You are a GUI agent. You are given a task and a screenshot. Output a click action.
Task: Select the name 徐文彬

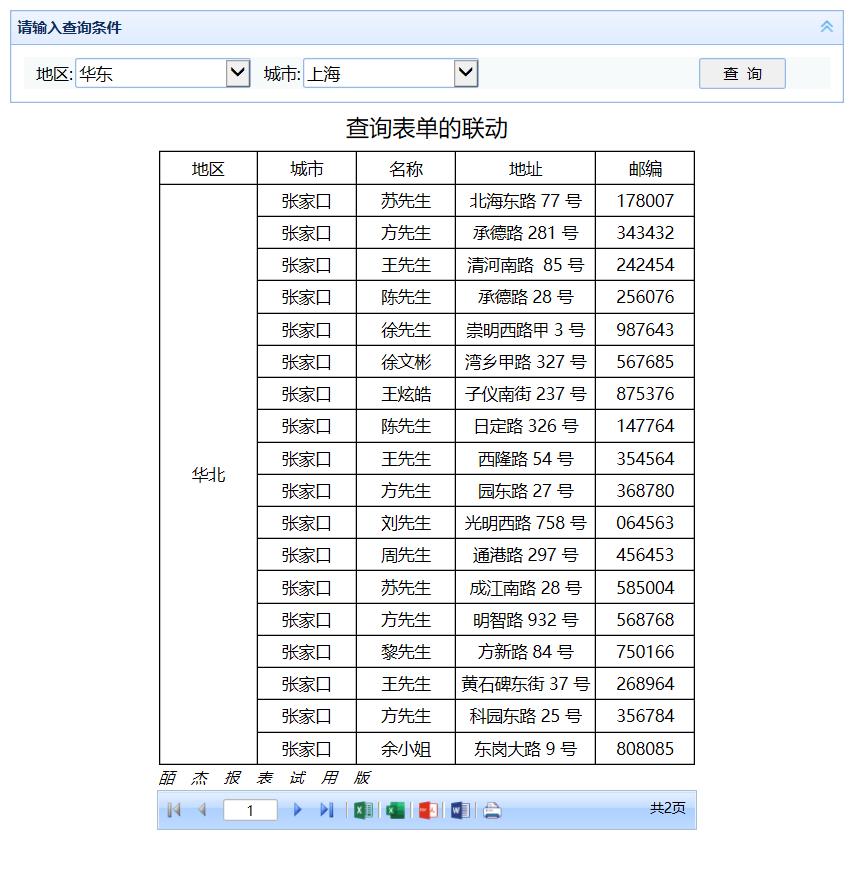406,361
